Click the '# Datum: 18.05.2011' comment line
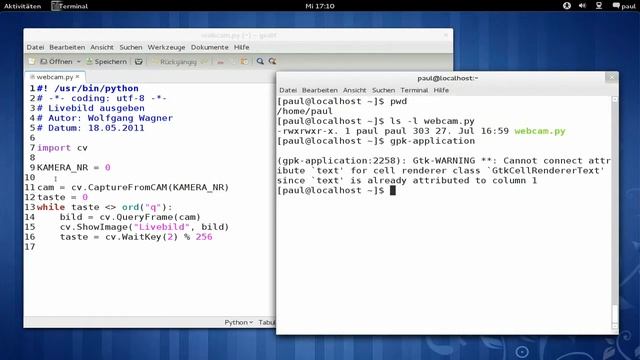This screenshot has width=640, height=360. point(91,128)
